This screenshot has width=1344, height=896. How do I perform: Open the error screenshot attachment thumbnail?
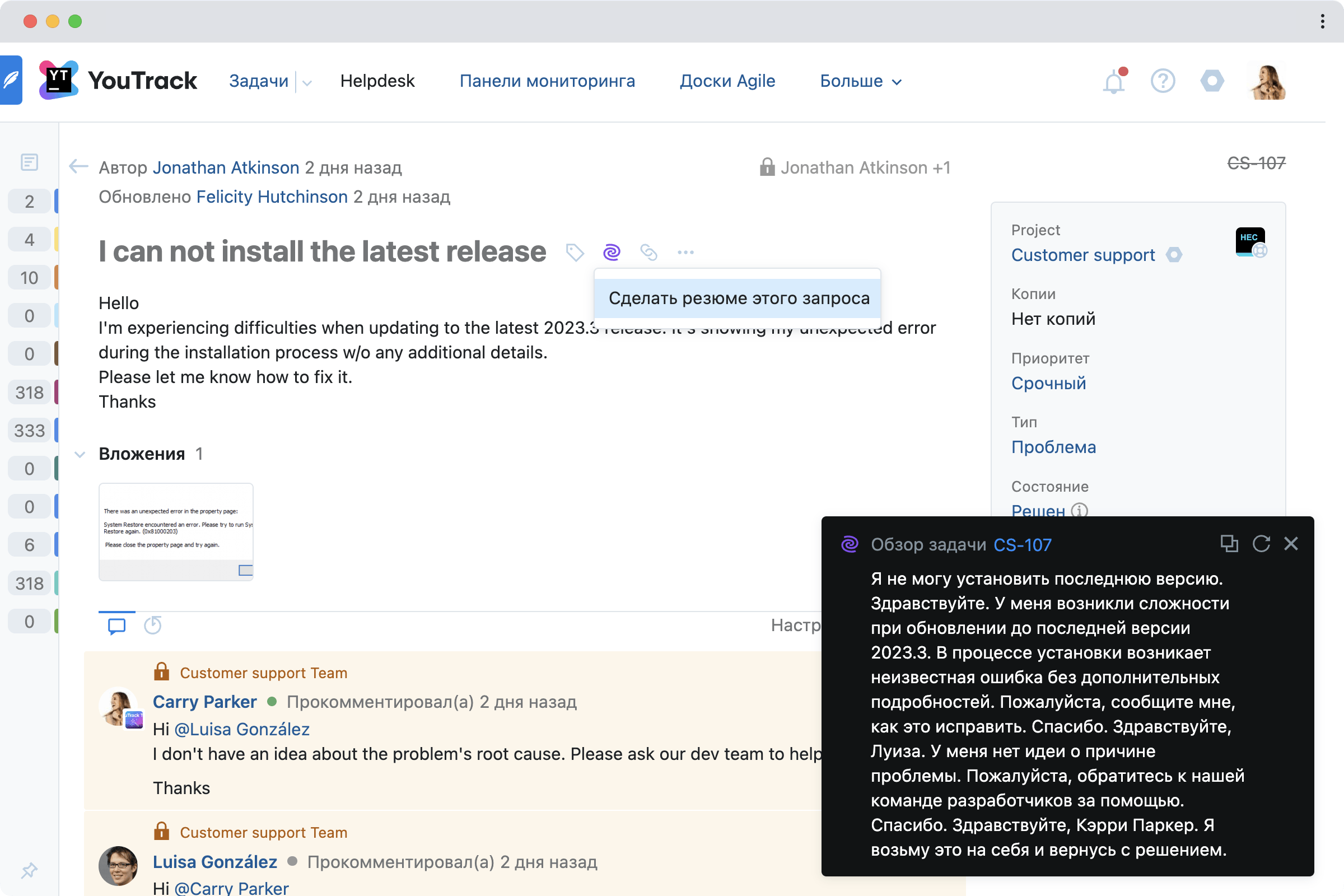coord(176,531)
